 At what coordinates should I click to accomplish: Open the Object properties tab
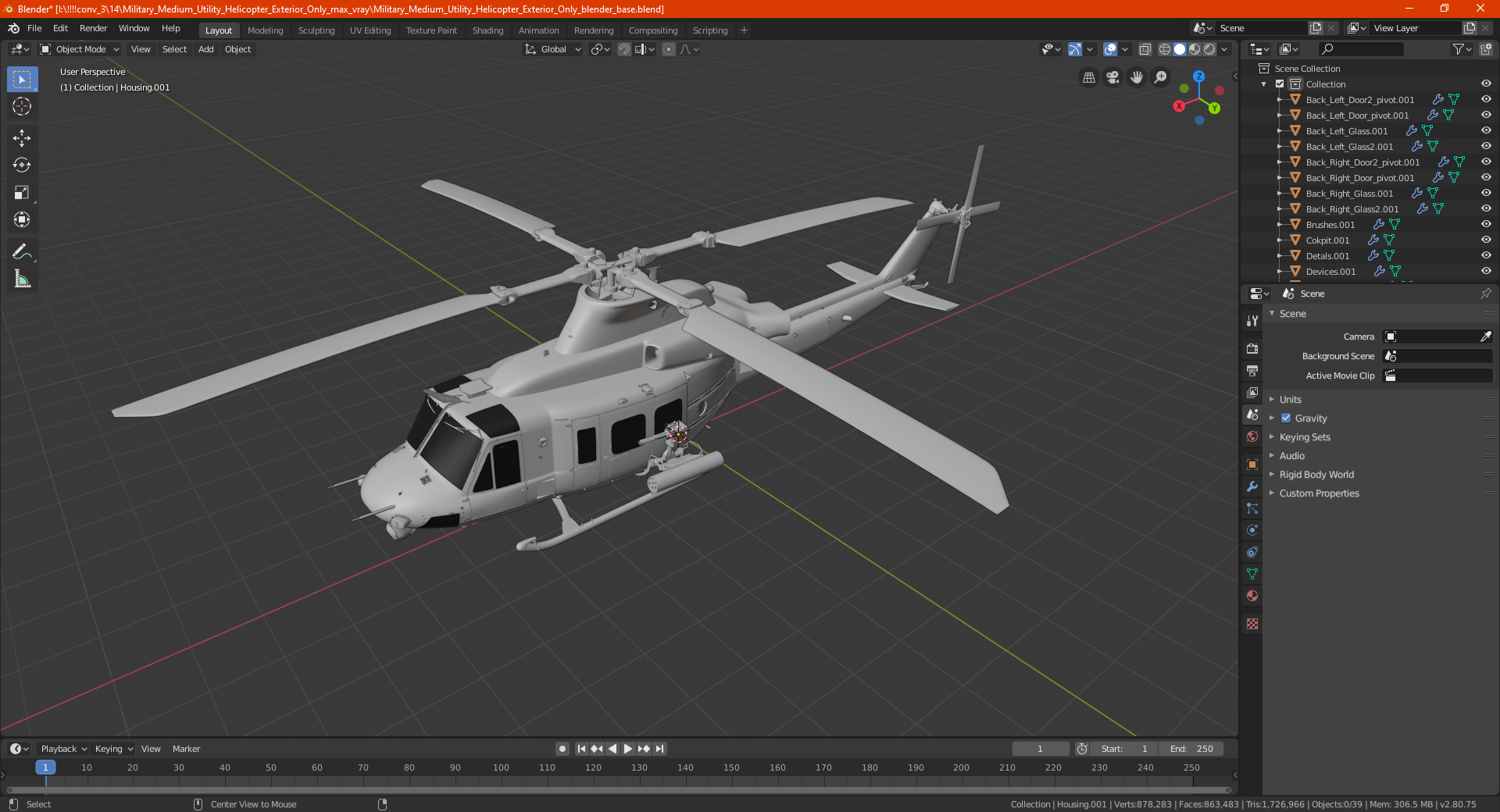1252,465
